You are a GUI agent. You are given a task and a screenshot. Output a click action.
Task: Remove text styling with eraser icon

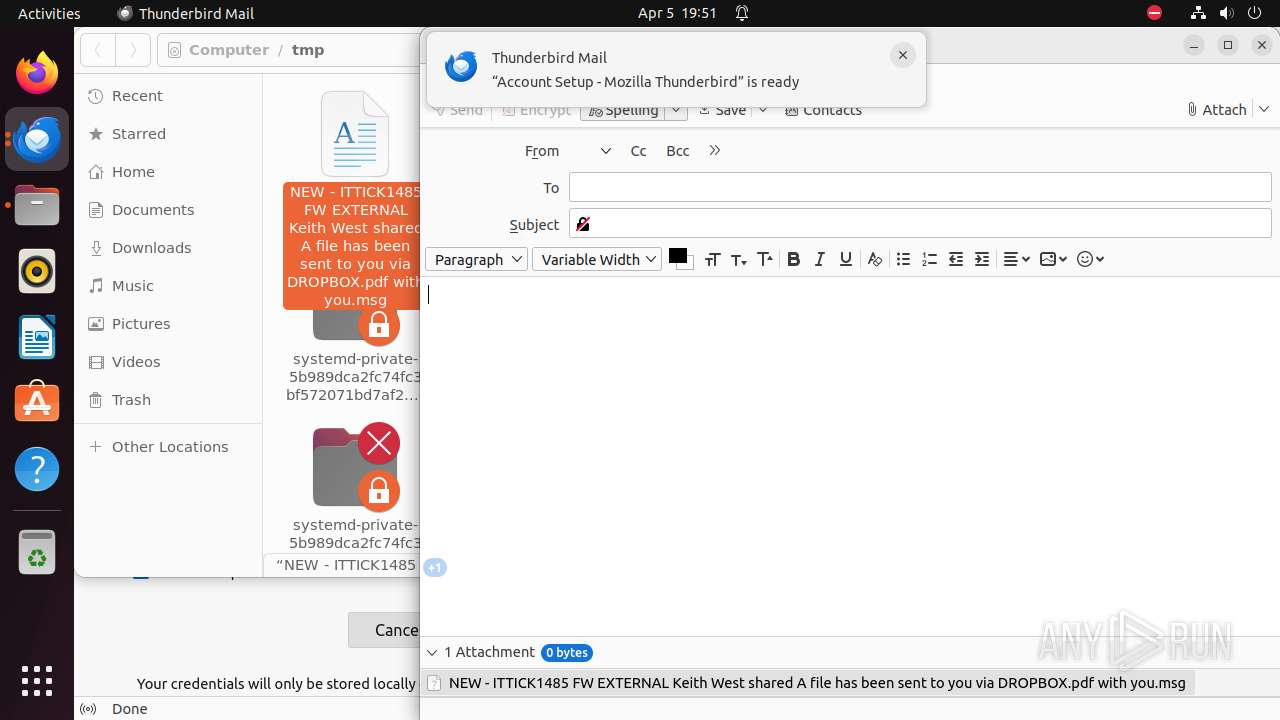875,259
